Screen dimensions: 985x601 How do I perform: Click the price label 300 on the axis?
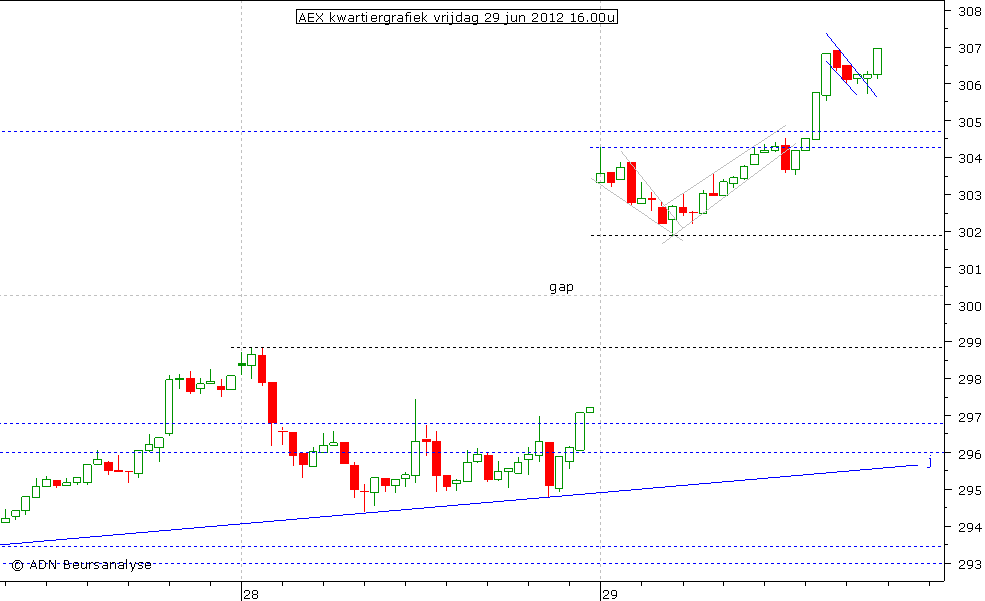pos(970,306)
